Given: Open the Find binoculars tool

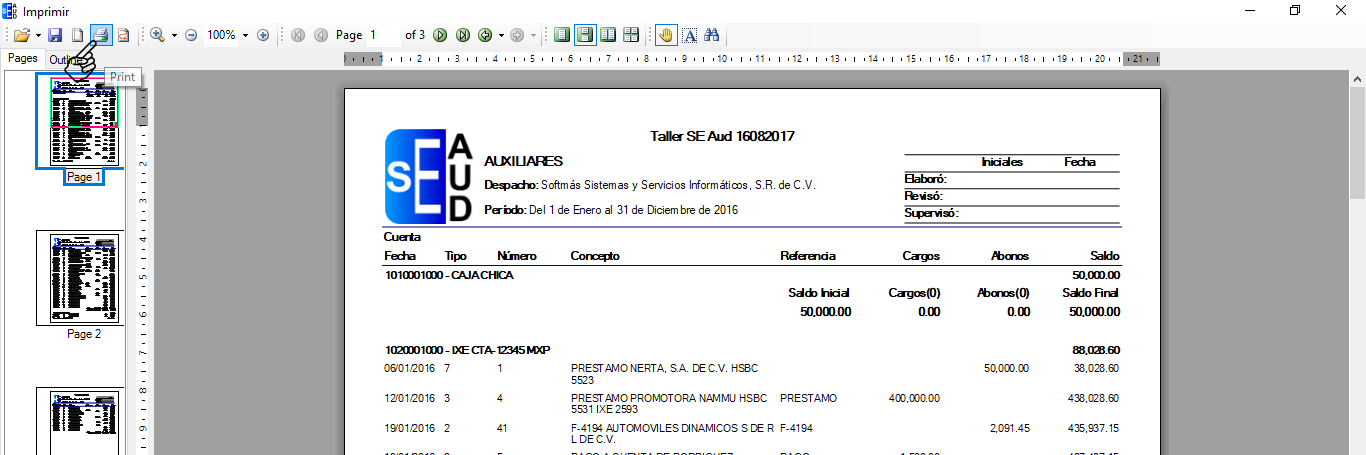Looking at the screenshot, I should pos(712,35).
